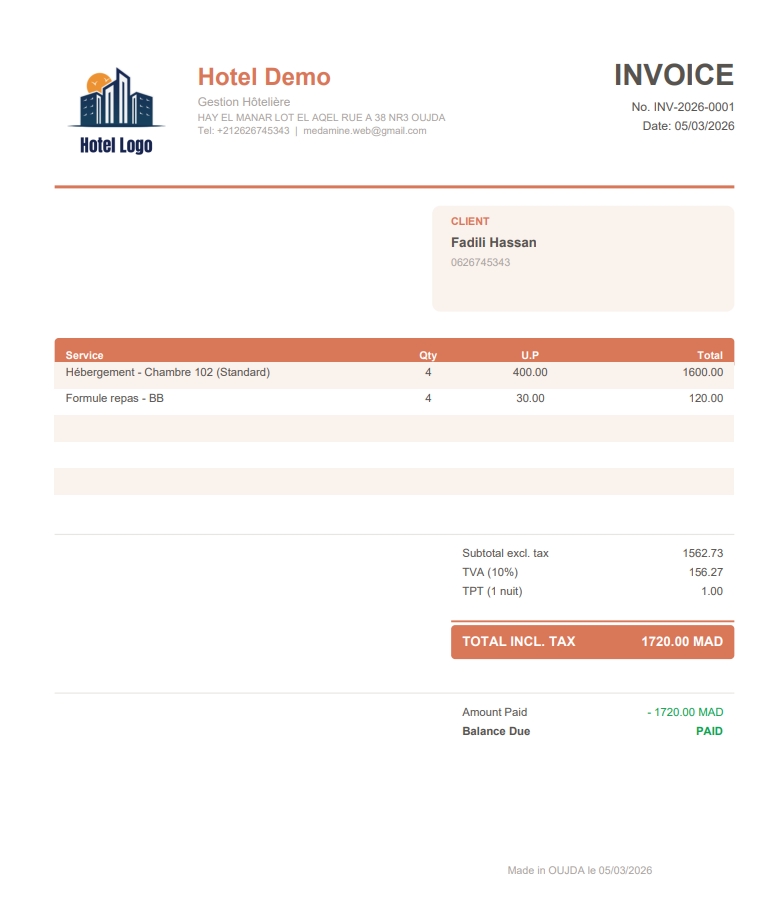Select client name Fadili Hassan

493,243
